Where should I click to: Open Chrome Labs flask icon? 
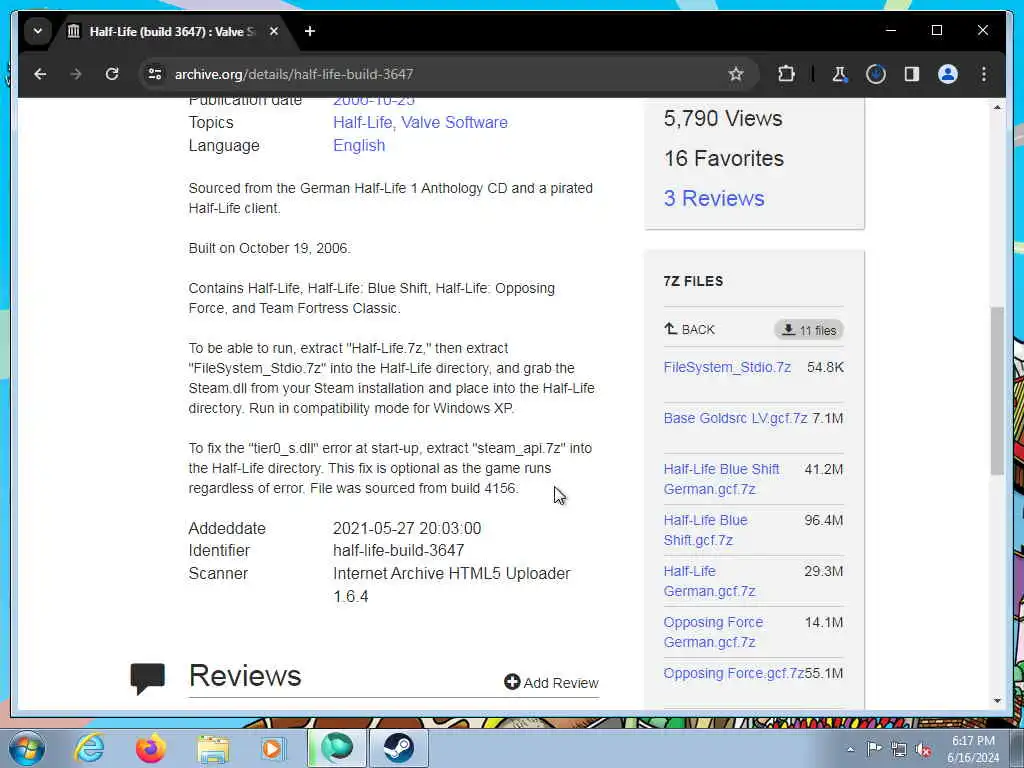(x=839, y=74)
